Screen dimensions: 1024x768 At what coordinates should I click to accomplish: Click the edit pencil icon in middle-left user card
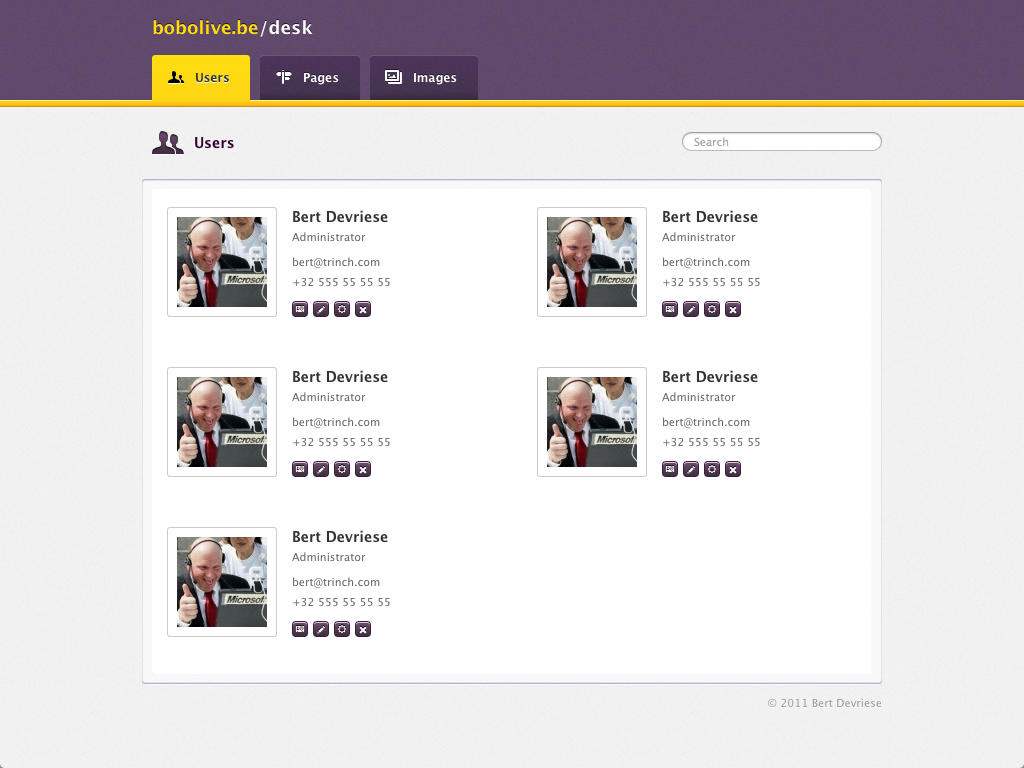coord(321,469)
